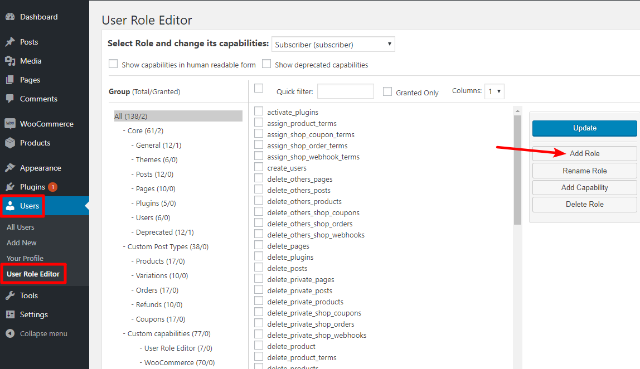Viewport: 640px width, 369px height.
Task: Click the capabilities list scrollbar thumb
Action: point(518,169)
